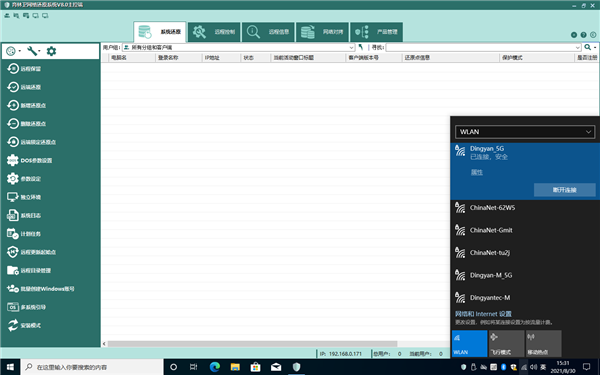Click the IP地址 column header
Screen dimensions: 600x375
[x=222, y=58]
